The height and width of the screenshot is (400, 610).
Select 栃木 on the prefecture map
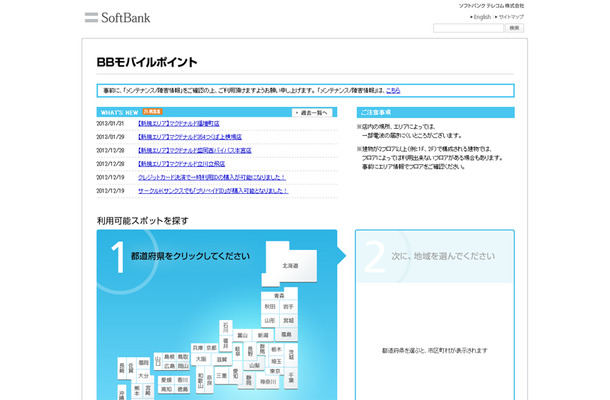click(276, 349)
